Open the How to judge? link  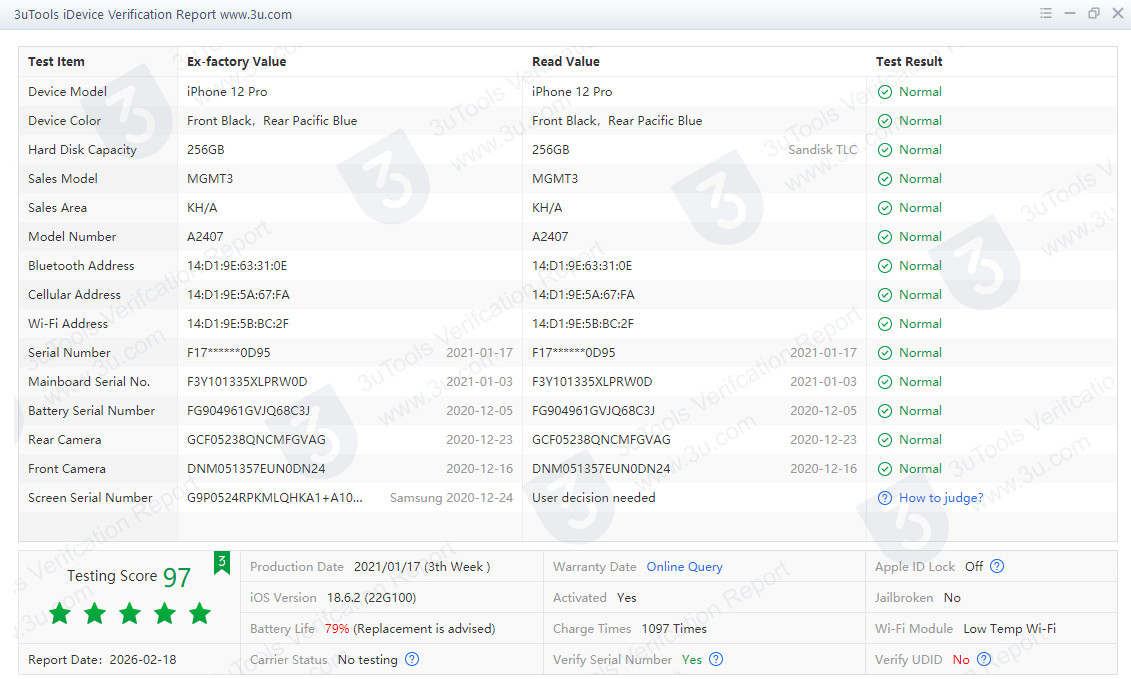tap(940, 498)
